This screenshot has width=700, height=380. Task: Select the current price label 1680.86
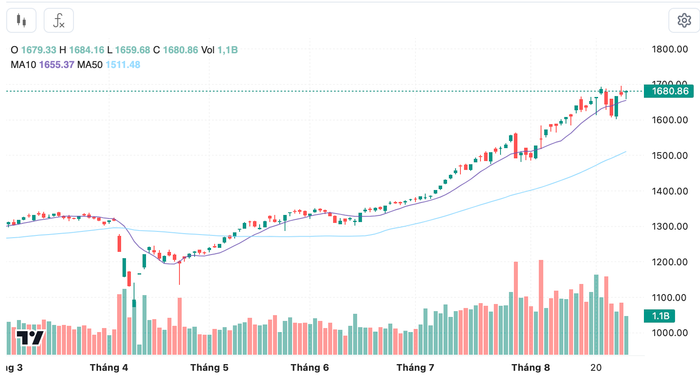click(x=668, y=91)
